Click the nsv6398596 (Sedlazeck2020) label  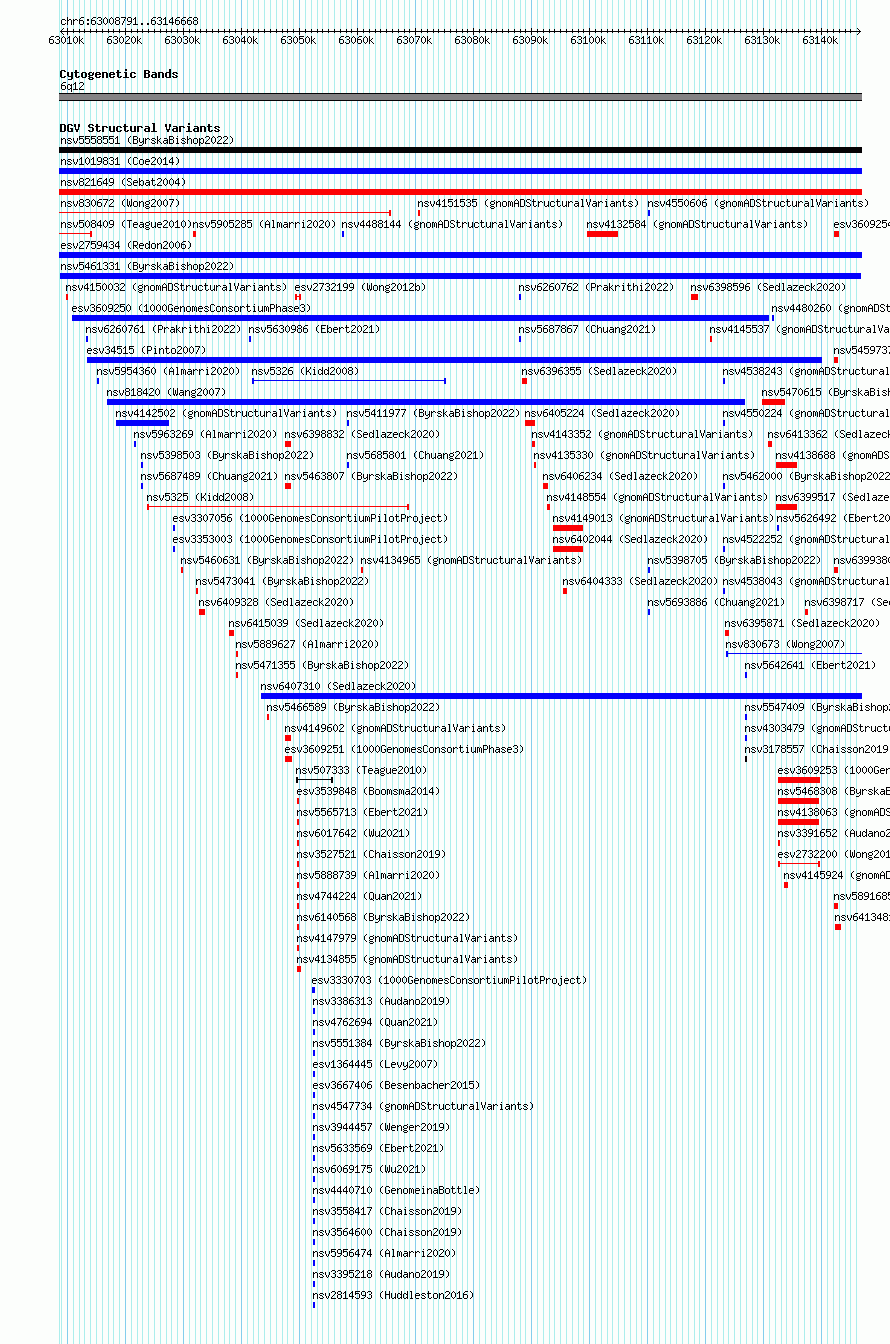(768, 287)
